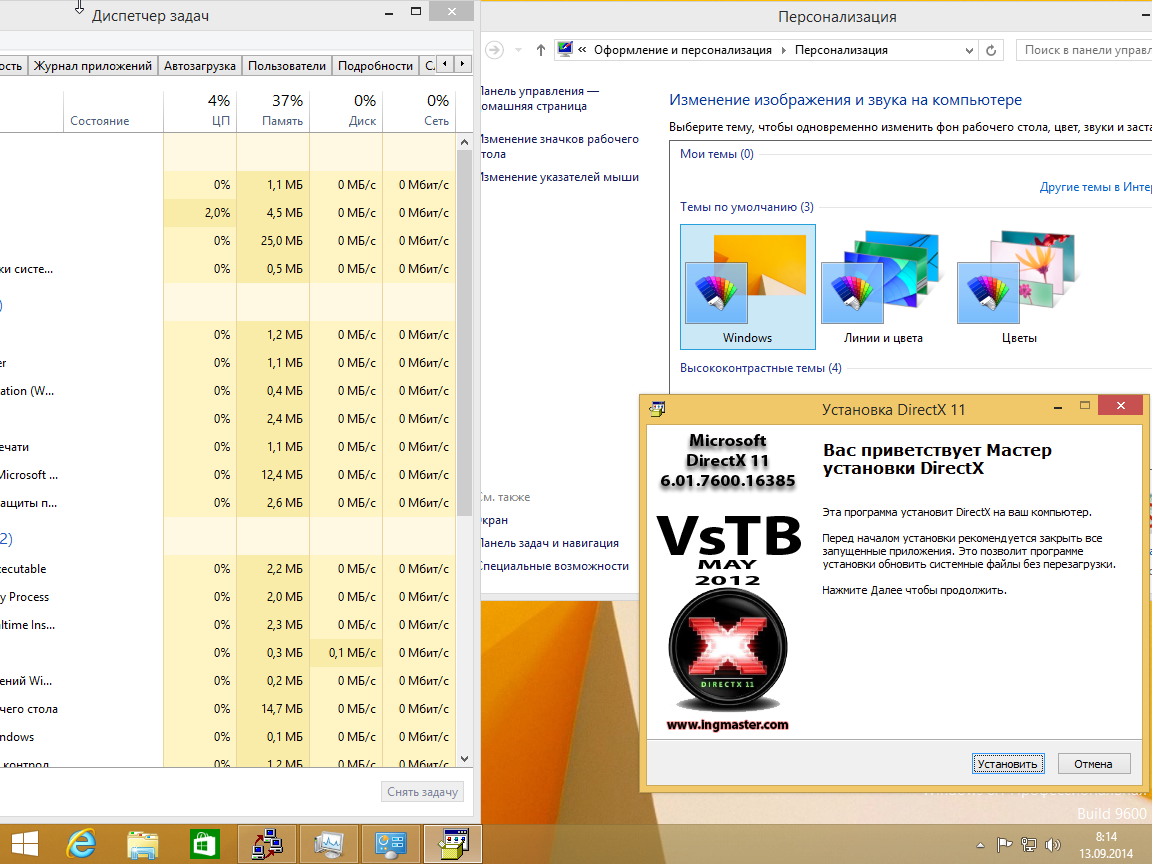Sort processes by ЦП column header

point(200,110)
